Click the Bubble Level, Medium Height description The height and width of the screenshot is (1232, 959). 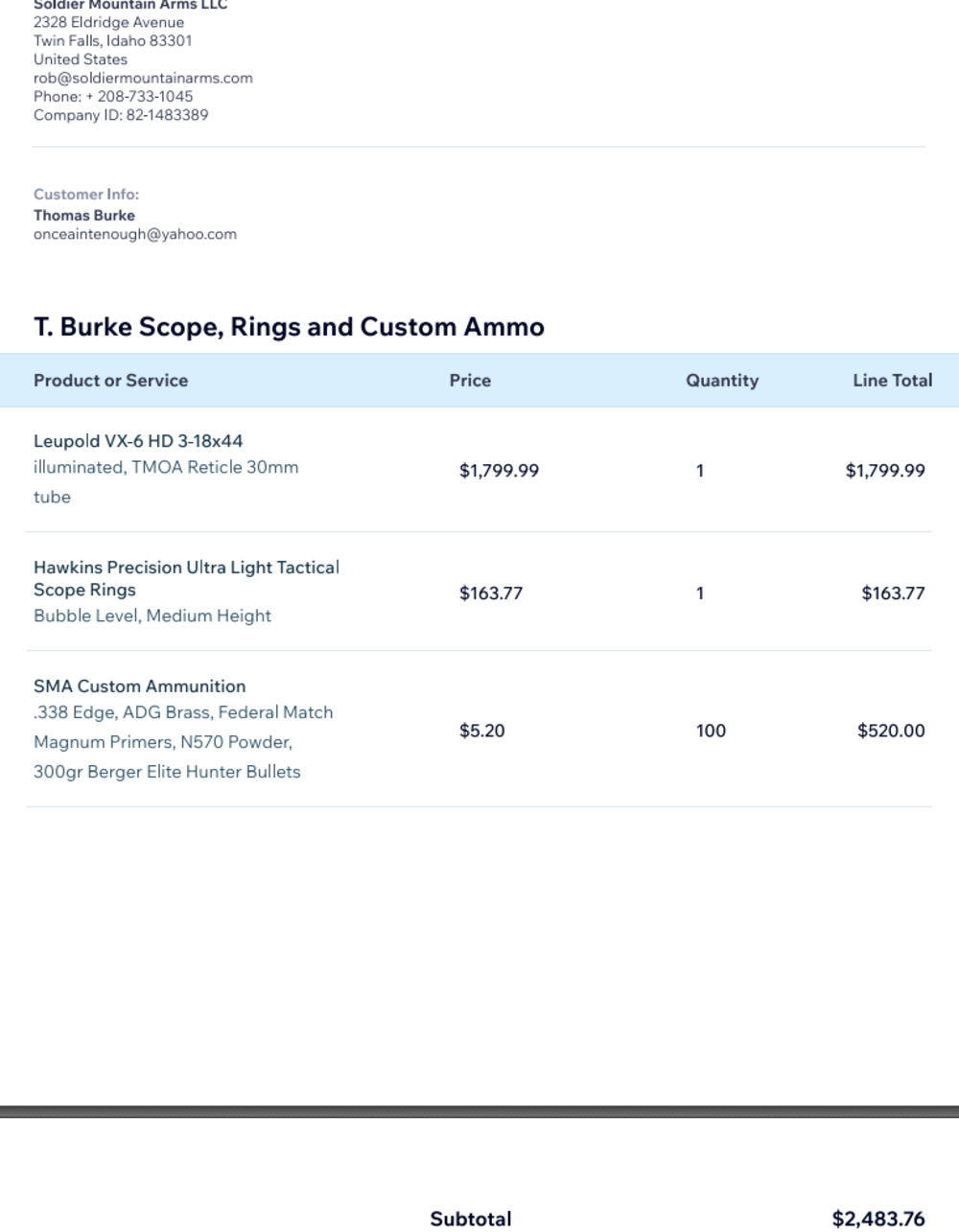click(x=152, y=616)
